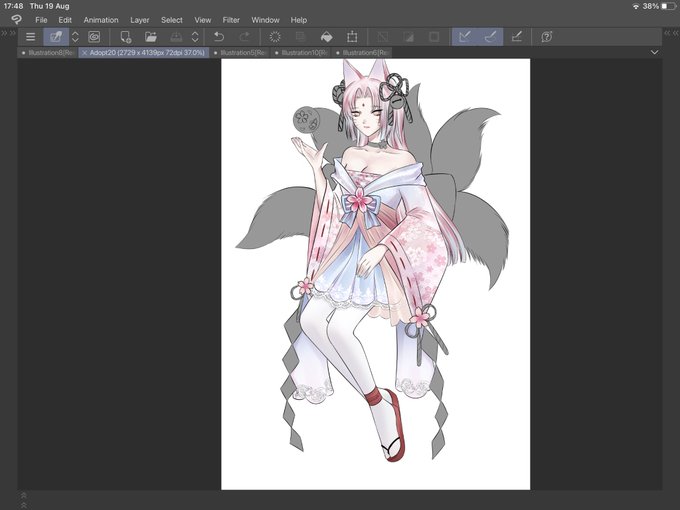
Task: Click the Show Selection Border icon
Action: click(x=434, y=37)
